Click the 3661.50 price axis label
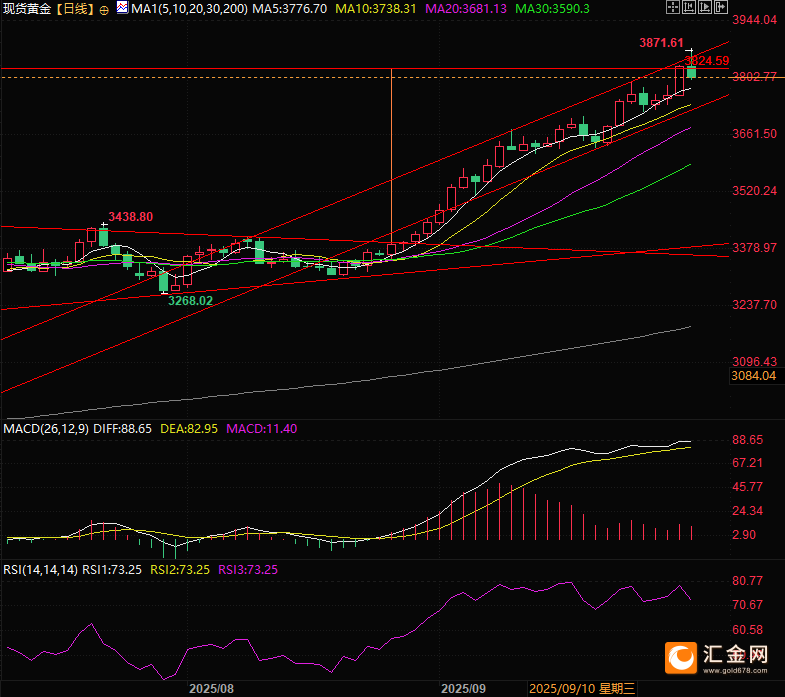The image size is (785, 697). click(754, 134)
